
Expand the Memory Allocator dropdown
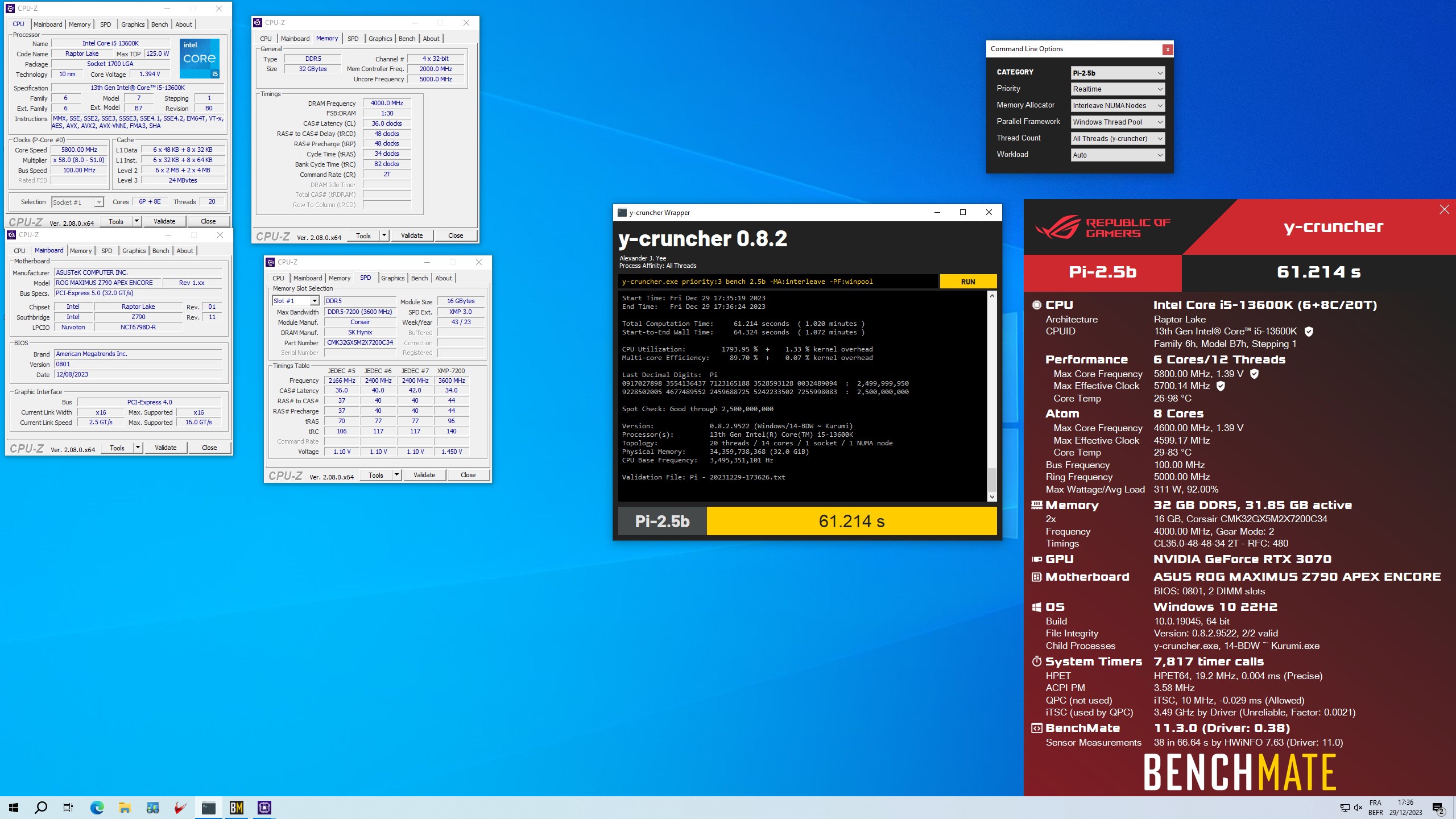pos(1118,106)
